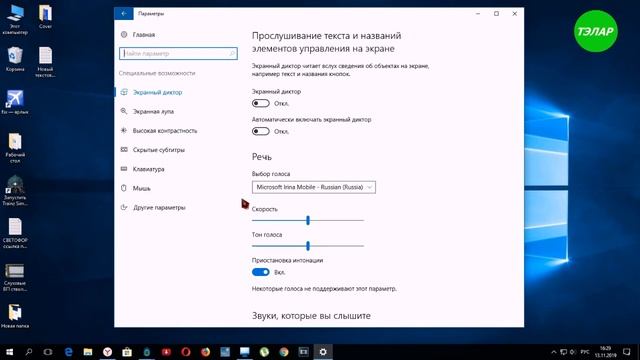Click the Тон голоса slider handle
Image resolution: width=640 pixels, height=360 pixels.
(x=308, y=246)
